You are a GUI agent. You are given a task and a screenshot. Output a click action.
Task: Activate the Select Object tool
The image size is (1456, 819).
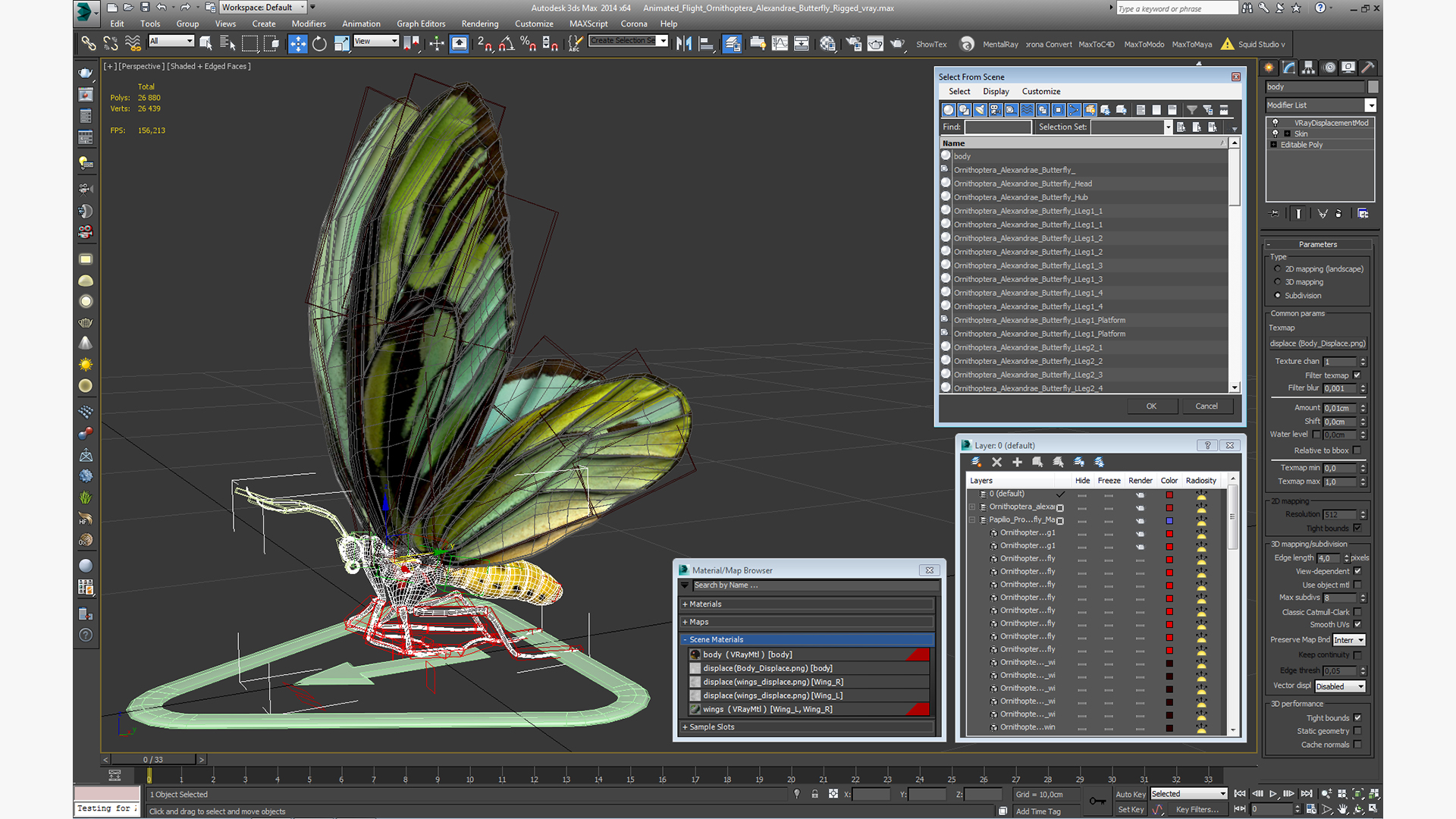point(206,44)
